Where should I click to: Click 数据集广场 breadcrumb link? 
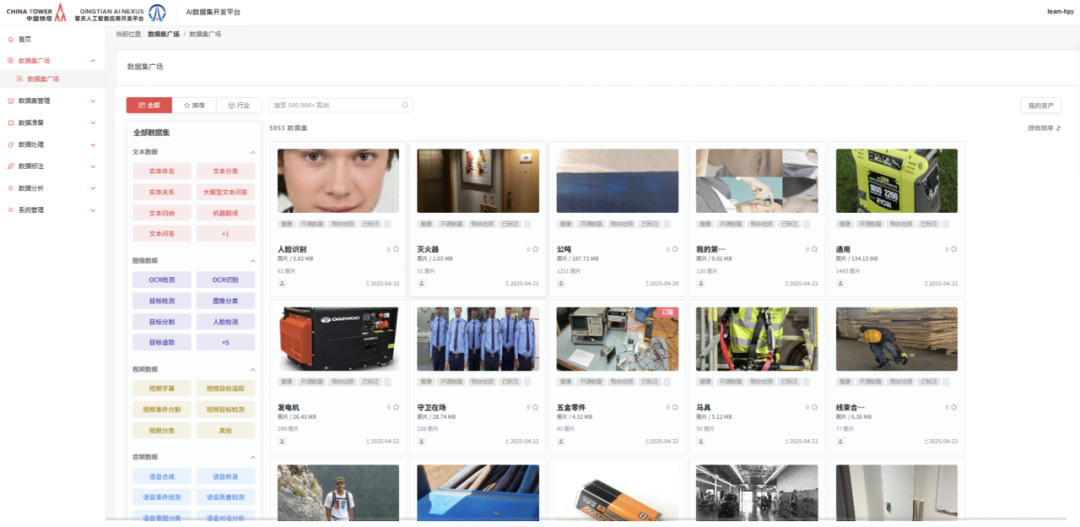(163, 34)
